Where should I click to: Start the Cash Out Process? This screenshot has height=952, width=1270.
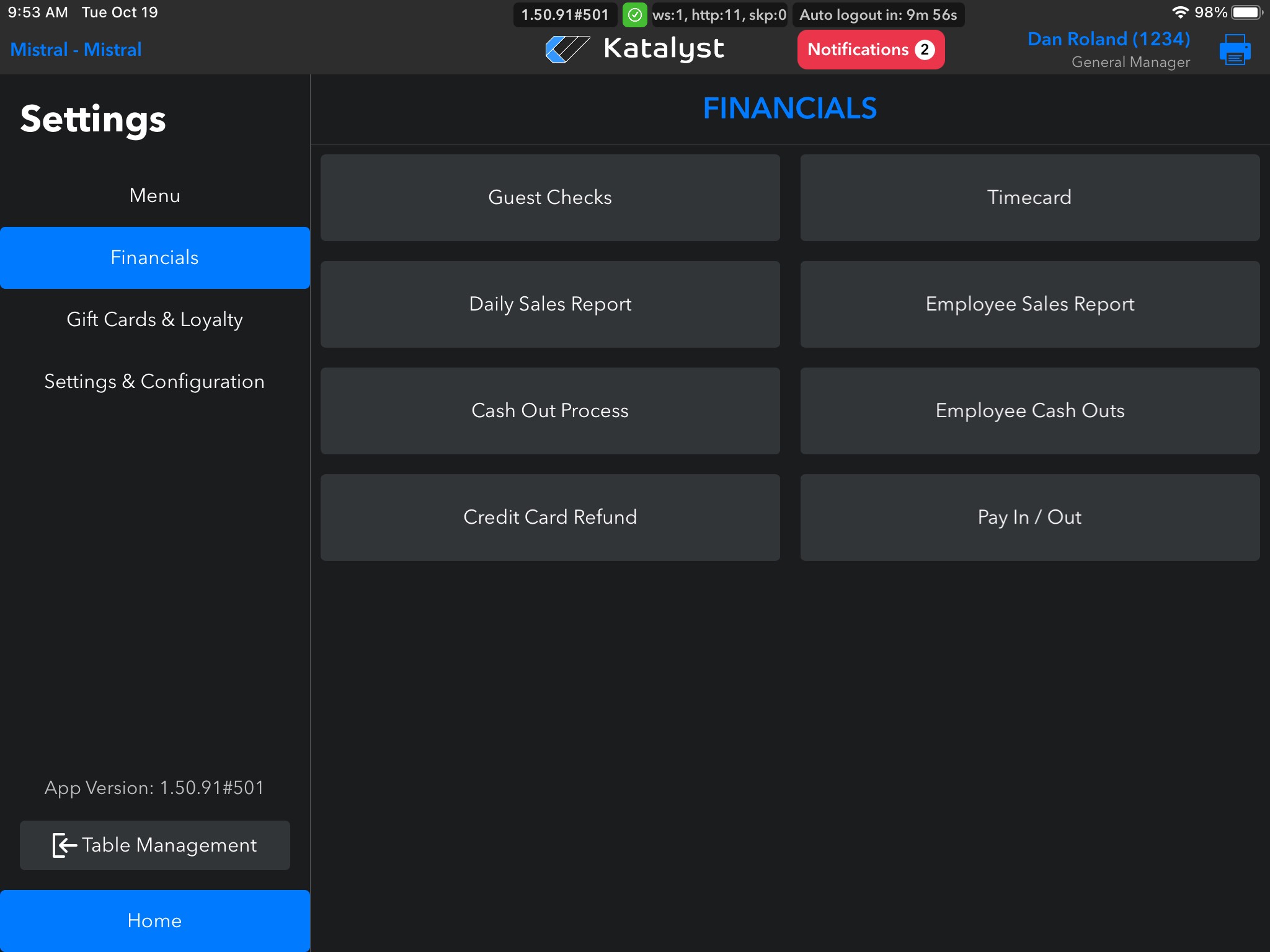[x=550, y=411]
